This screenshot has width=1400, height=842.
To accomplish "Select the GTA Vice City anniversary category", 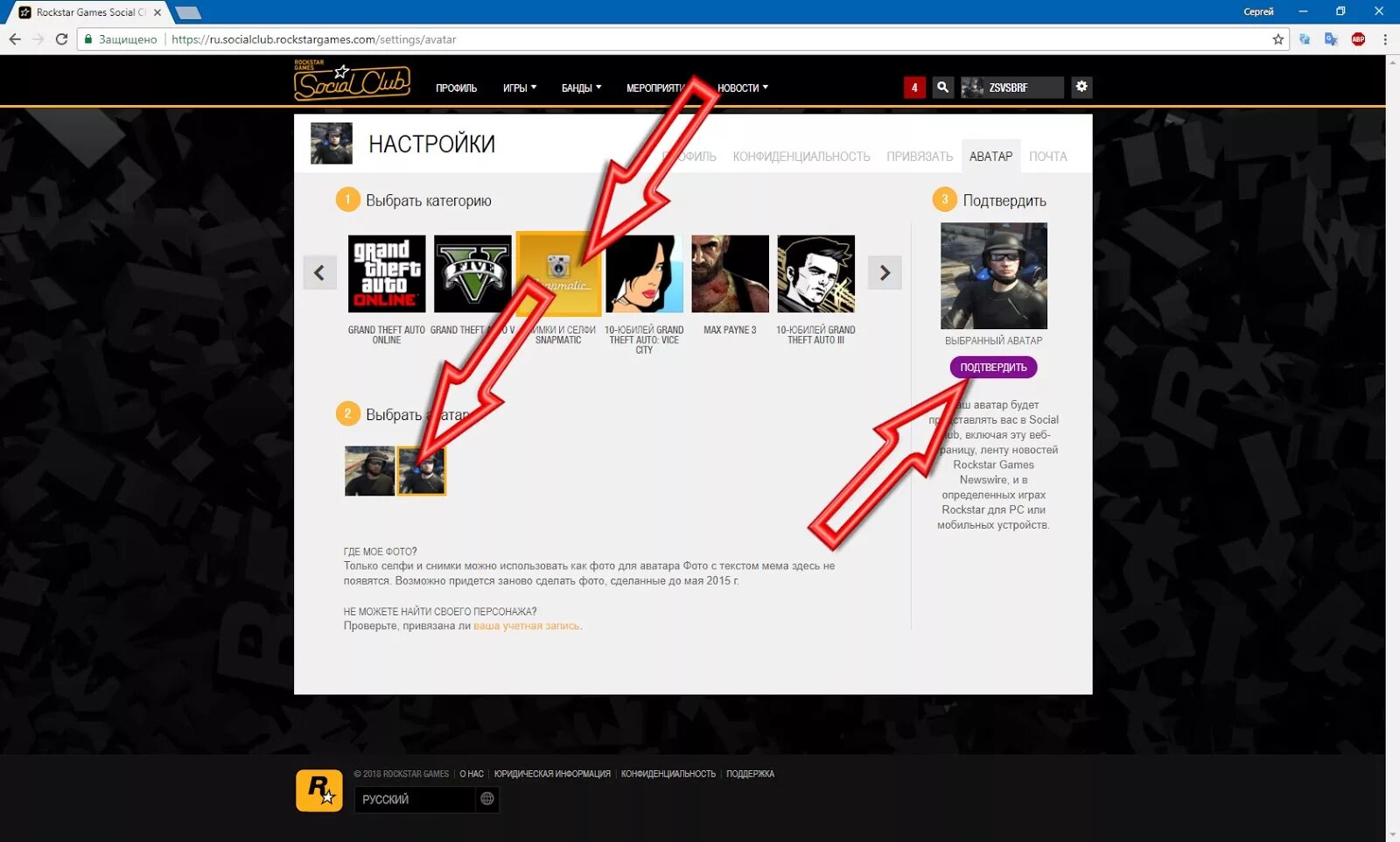I will click(x=644, y=273).
